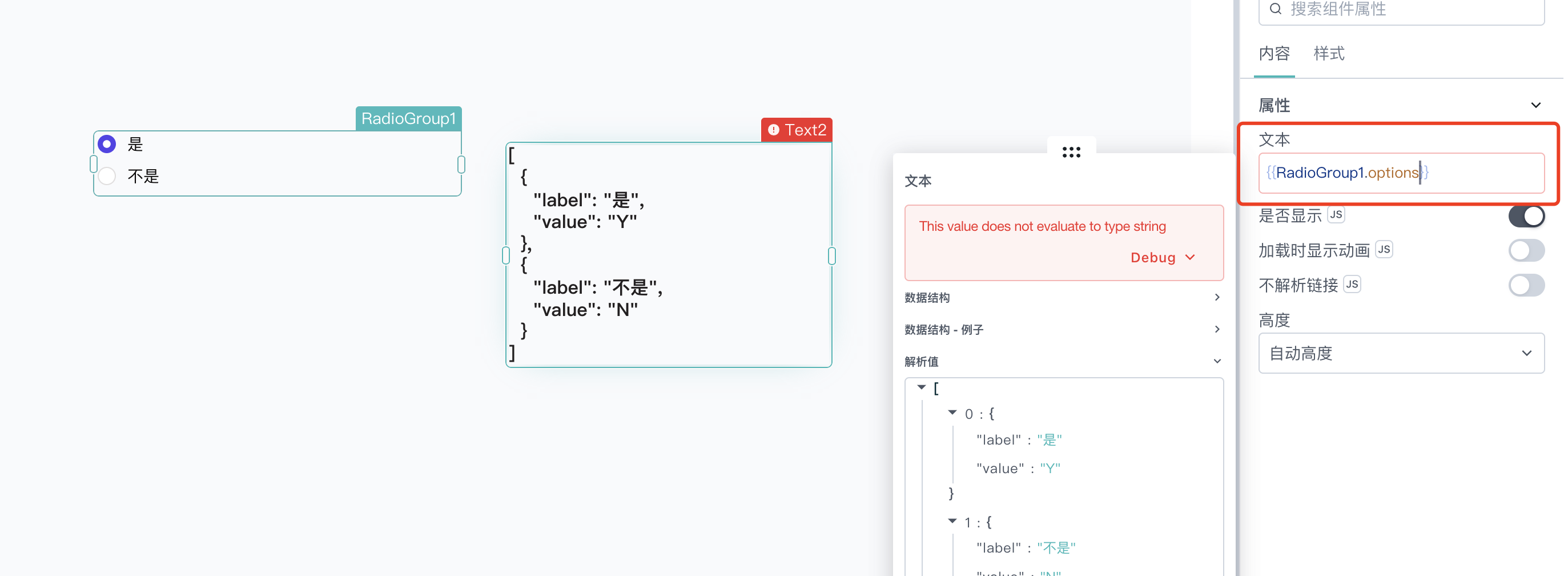Click the RadioGroup1 right resize handle

tap(461, 165)
